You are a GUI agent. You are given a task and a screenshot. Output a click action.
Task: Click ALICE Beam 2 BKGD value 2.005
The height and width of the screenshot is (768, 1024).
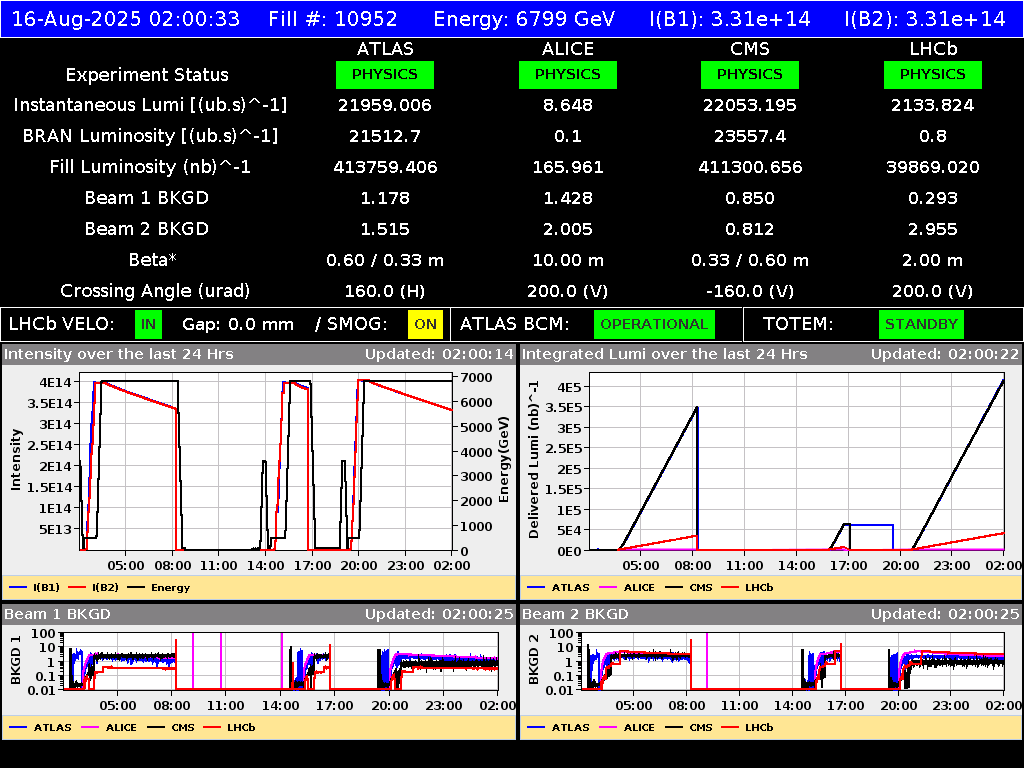point(568,229)
